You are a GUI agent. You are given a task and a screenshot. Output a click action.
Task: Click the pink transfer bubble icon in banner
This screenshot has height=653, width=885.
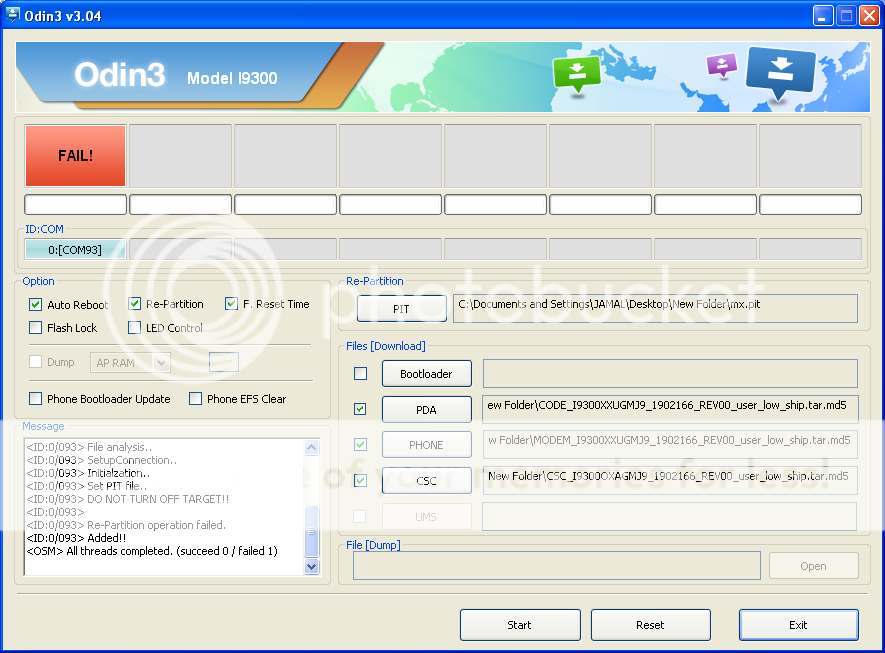point(722,64)
